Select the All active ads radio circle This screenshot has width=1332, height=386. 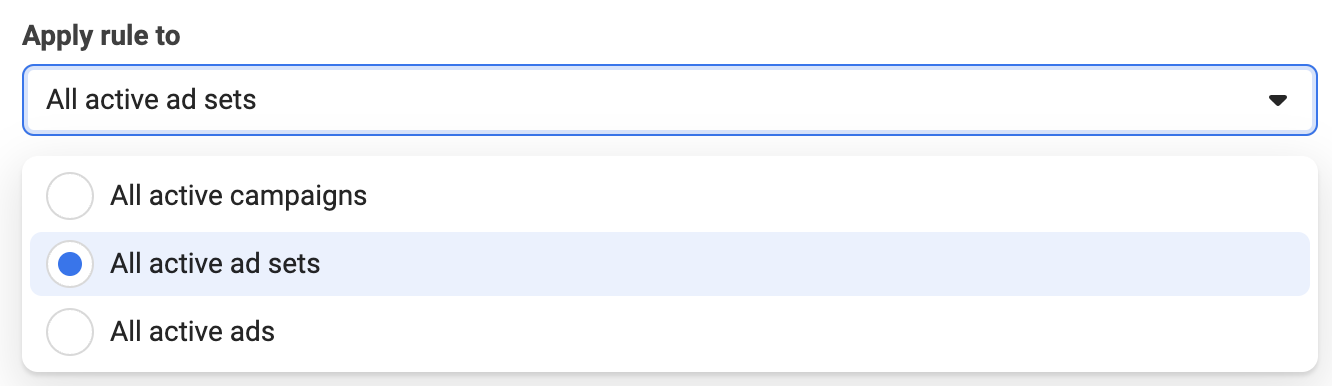70,331
